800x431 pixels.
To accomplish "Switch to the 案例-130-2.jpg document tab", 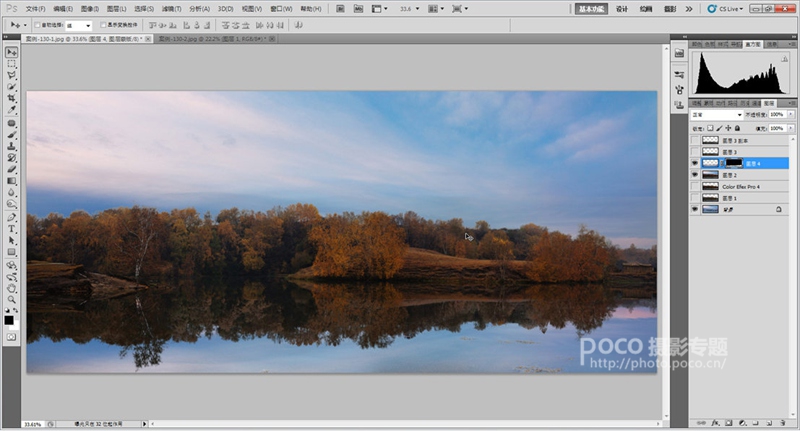I will pos(216,39).
